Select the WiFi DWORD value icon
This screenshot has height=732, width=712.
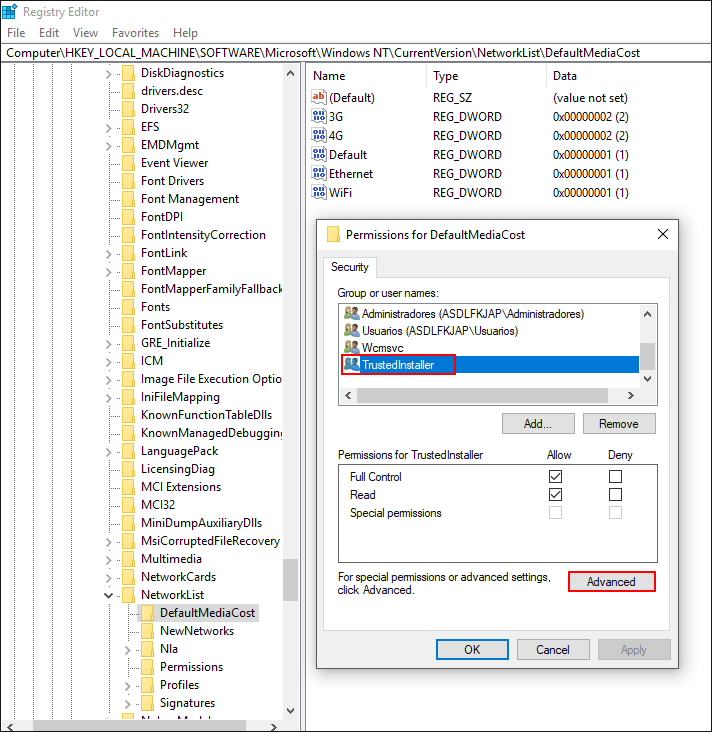(318, 192)
